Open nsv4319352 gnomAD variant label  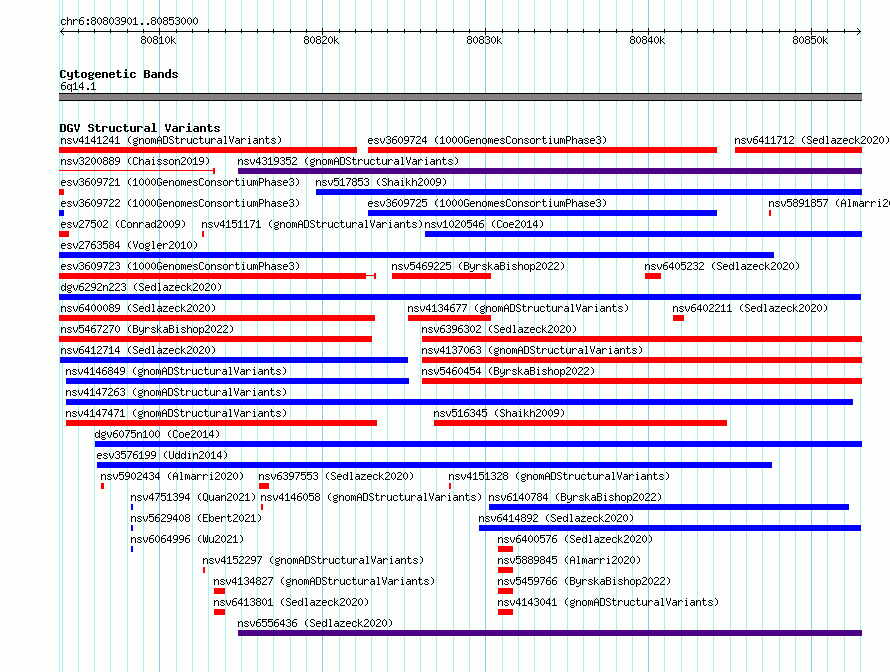coord(348,161)
